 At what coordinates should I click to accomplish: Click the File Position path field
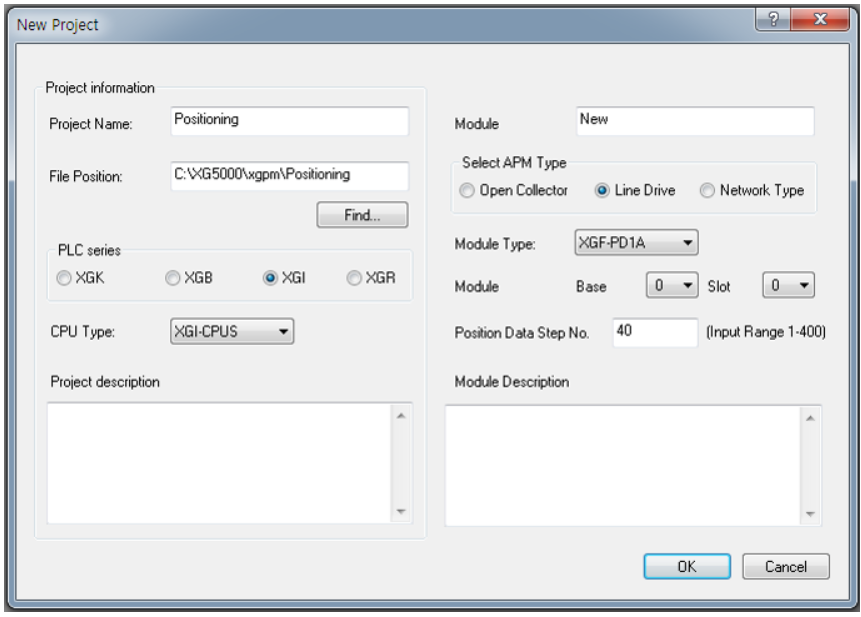click(x=320, y=174)
